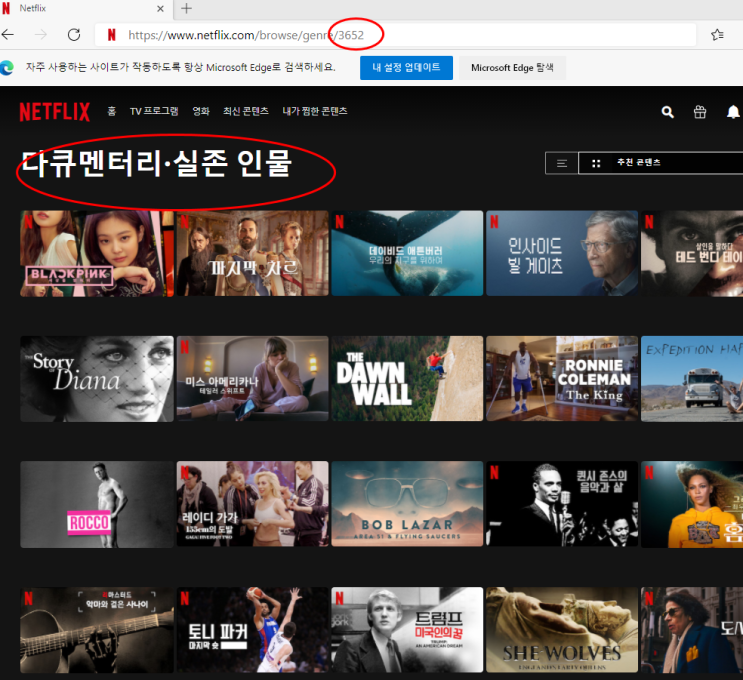This screenshot has width=743, height=680.
Task: Open Netflix search magnifier icon
Action: 668,112
